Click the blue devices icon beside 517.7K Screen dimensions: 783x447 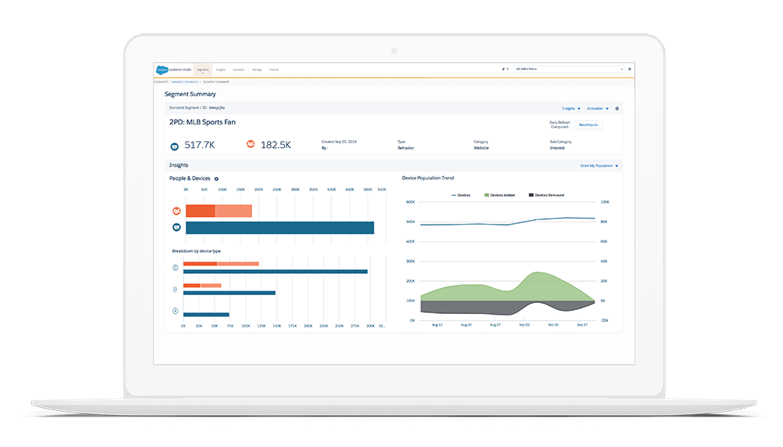pos(174,146)
